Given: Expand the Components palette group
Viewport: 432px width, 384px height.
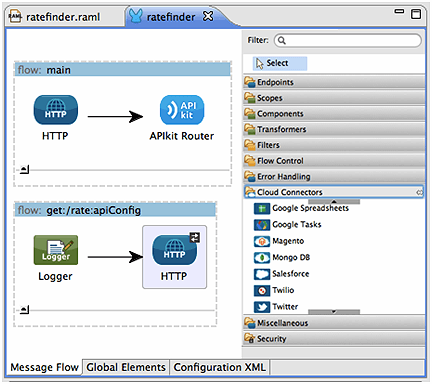Looking at the screenshot, I should tap(334, 113).
